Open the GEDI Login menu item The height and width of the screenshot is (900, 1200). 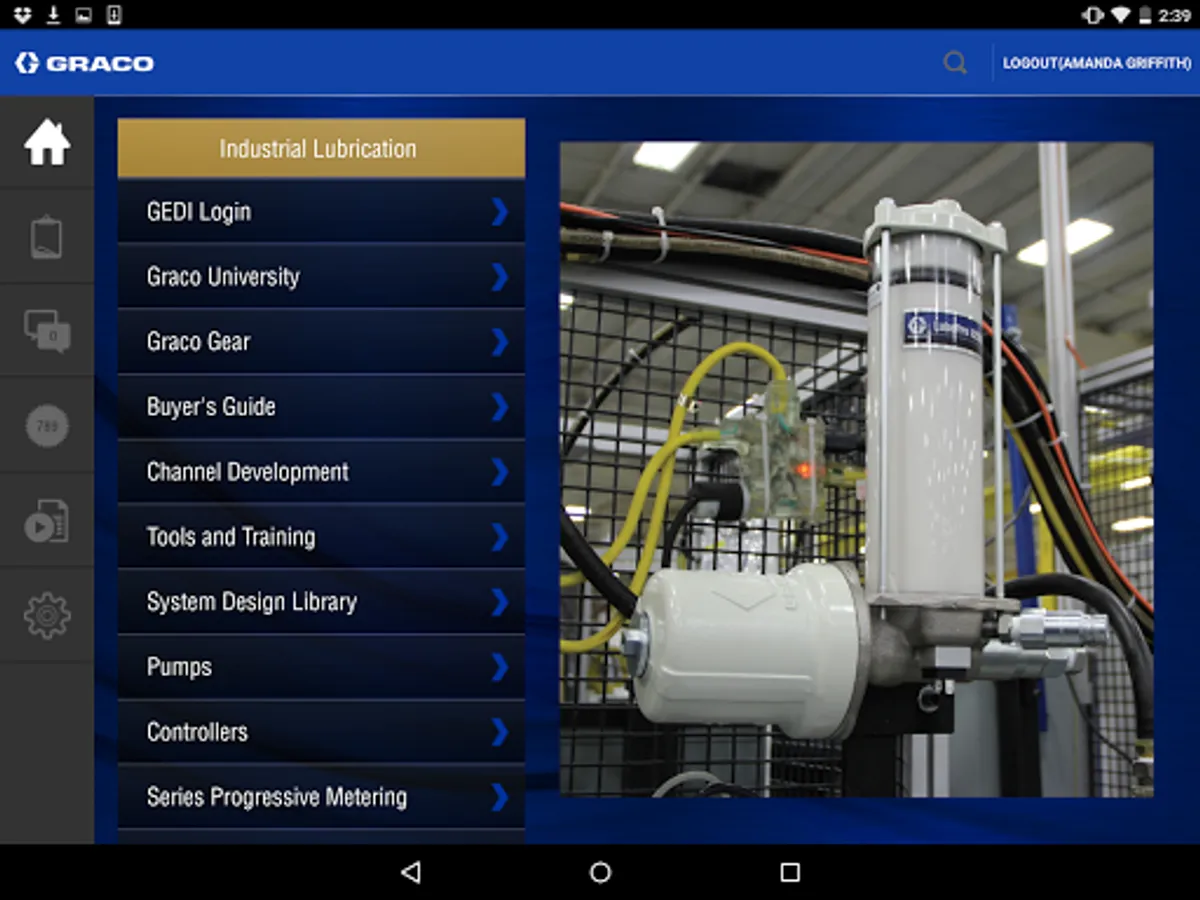(x=321, y=211)
